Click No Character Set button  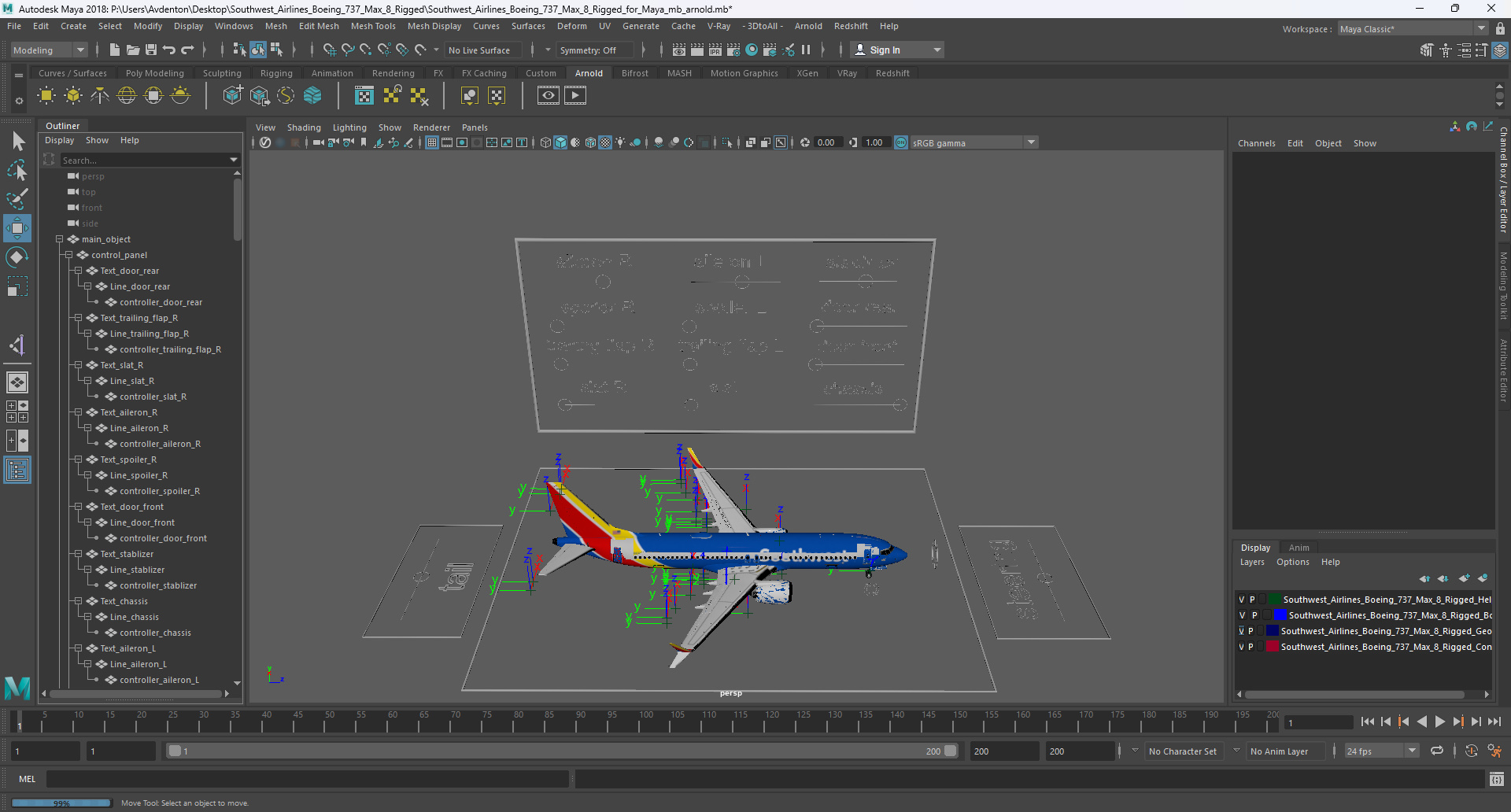click(x=1182, y=751)
